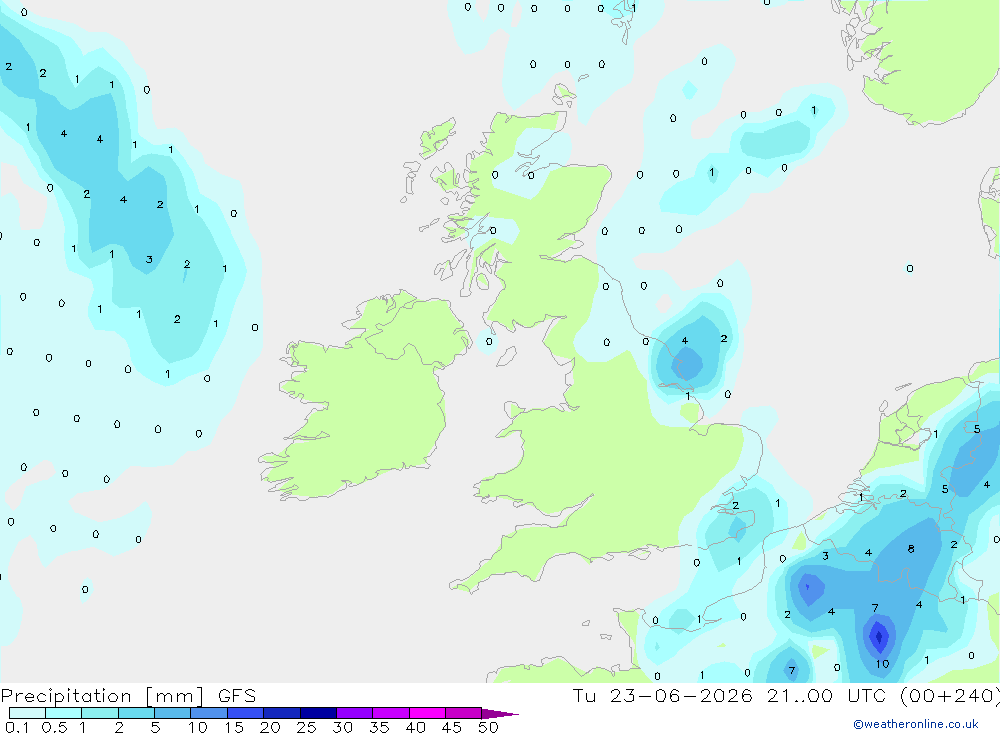Click the '(00+240)' forecast offset text
The image size is (1000, 733).
point(950,696)
